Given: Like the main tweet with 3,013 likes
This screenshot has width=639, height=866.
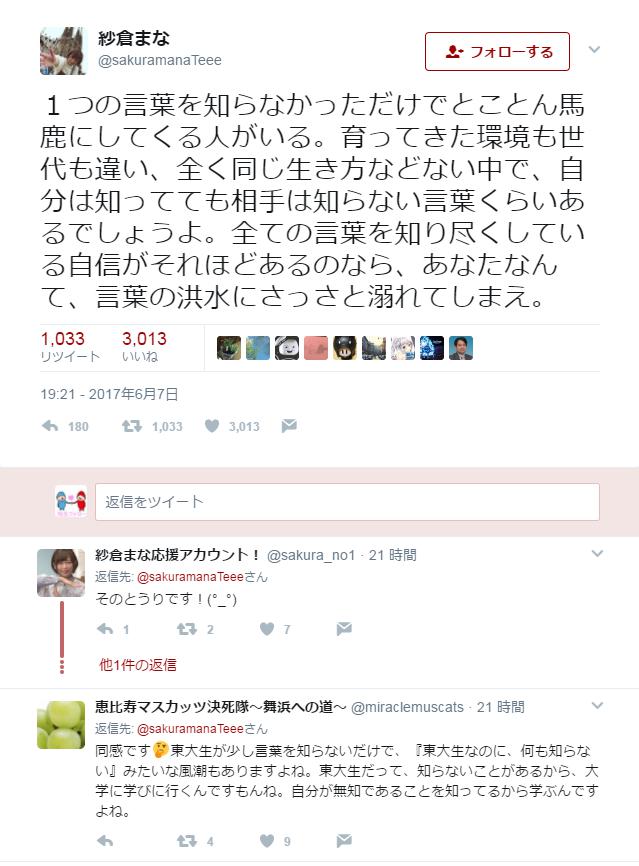Looking at the screenshot, I should coord(212,426).
